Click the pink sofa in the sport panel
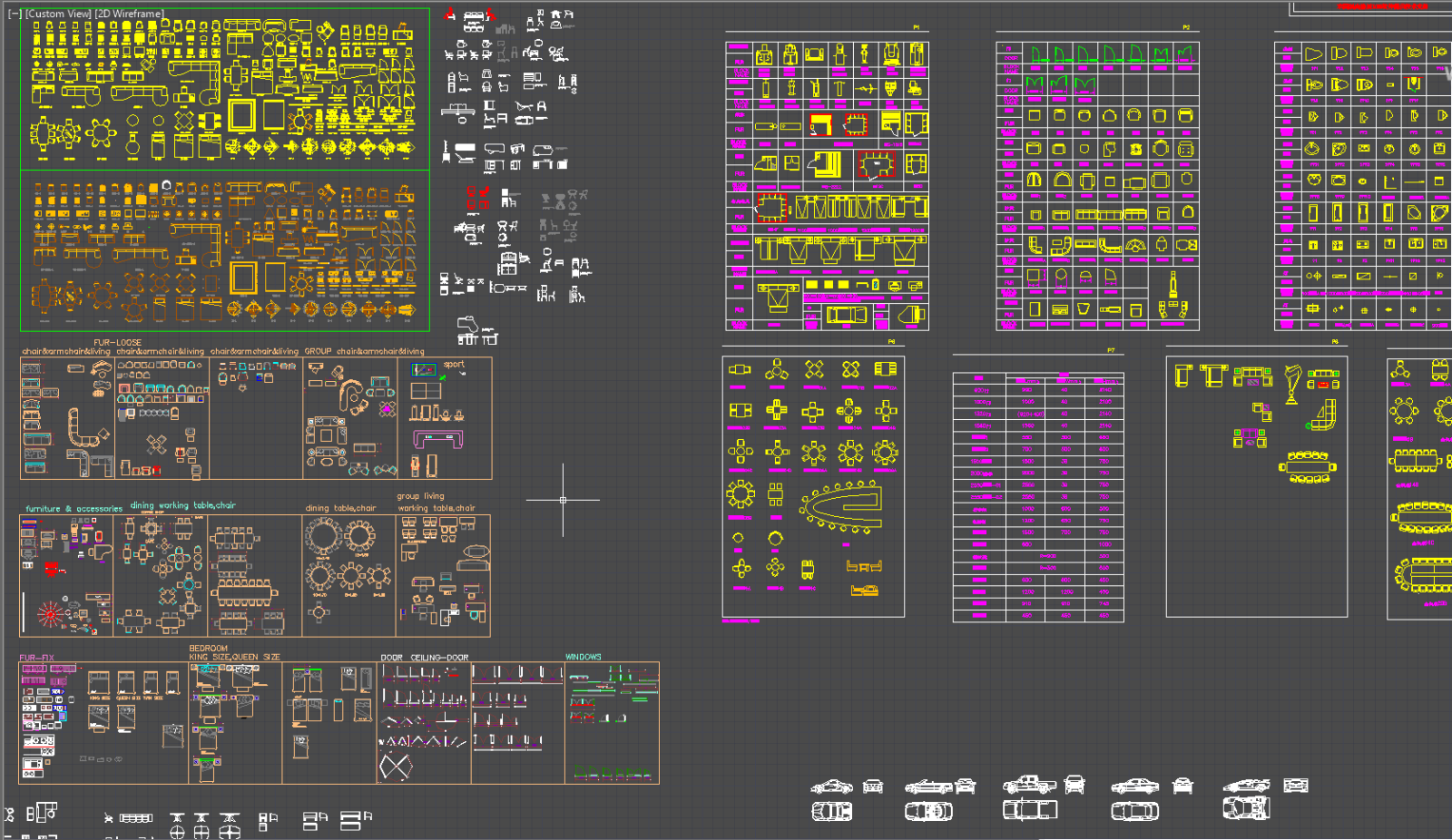The width and height of the screenshot is (1452, 840). 437,440
